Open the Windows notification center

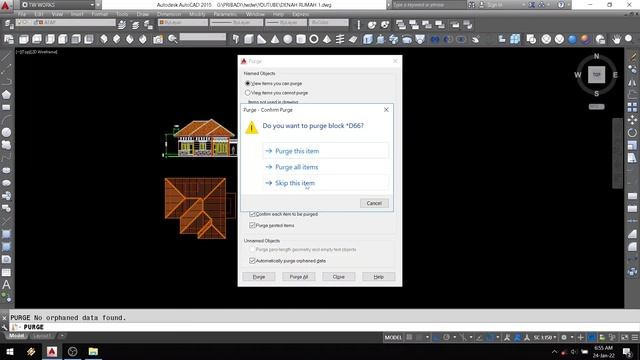(x=627, y=351)
